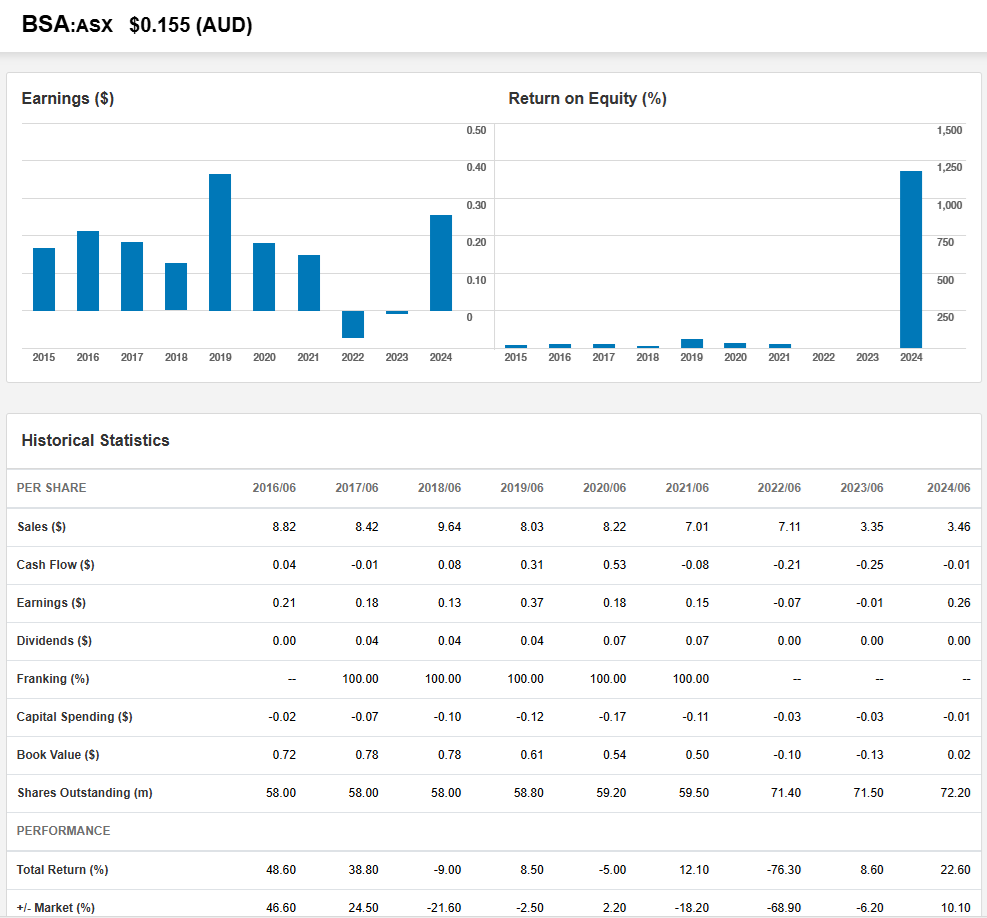Click the Sales ($) row label
987x918 pixels.
point(41,527)
